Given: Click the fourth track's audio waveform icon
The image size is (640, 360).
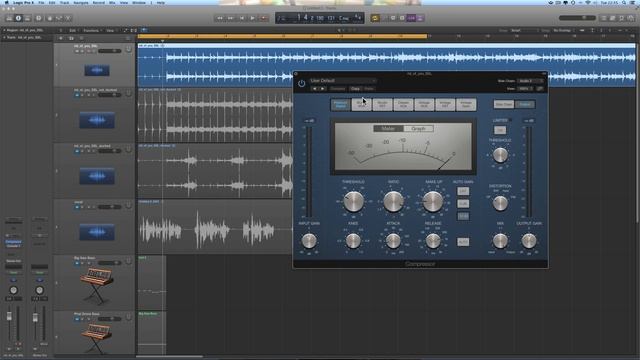Looking at the screenshot, I should [97, 232].
